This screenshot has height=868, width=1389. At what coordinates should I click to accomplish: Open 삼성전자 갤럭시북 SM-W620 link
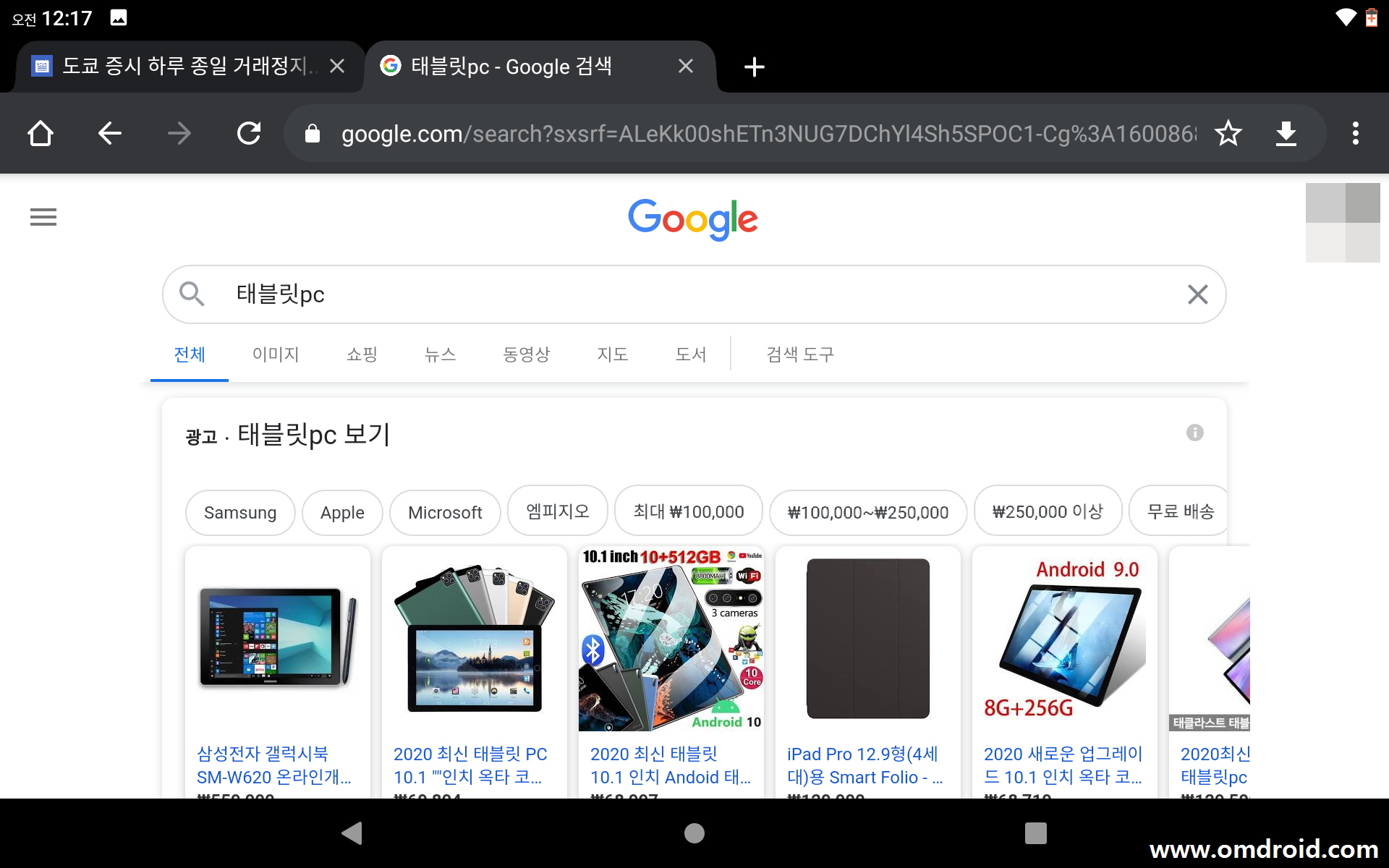click(274, 765)
